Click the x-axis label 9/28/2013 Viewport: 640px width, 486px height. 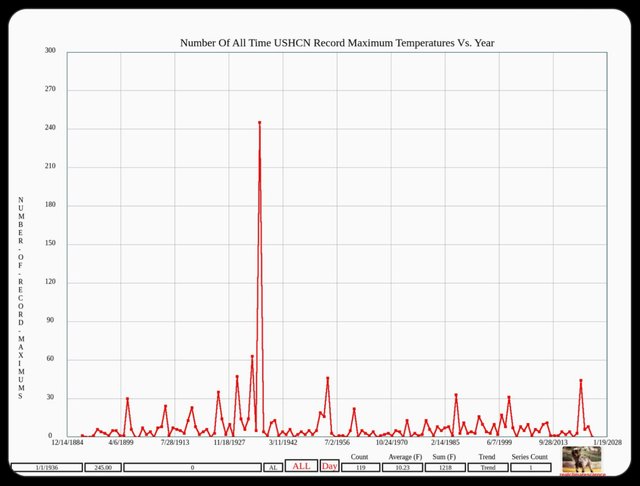click(553, 442)
